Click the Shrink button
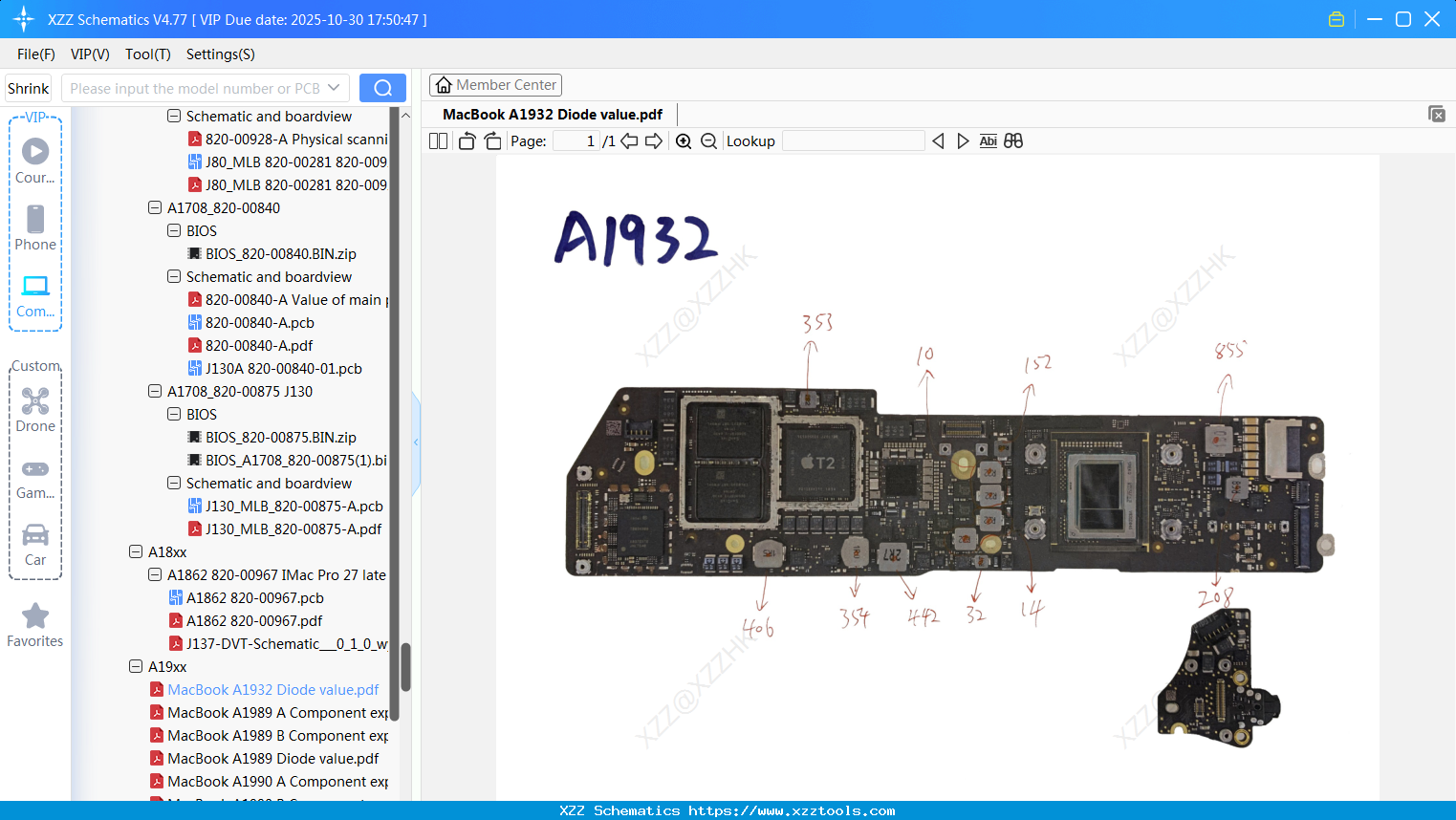1456x820 pixels. pos(29,88)
